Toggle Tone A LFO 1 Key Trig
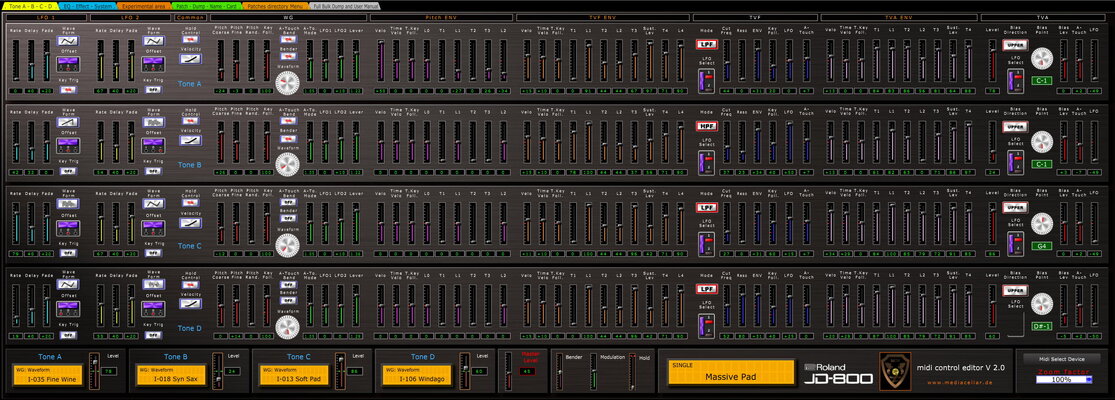The image size is (1115, 400). 68,90
